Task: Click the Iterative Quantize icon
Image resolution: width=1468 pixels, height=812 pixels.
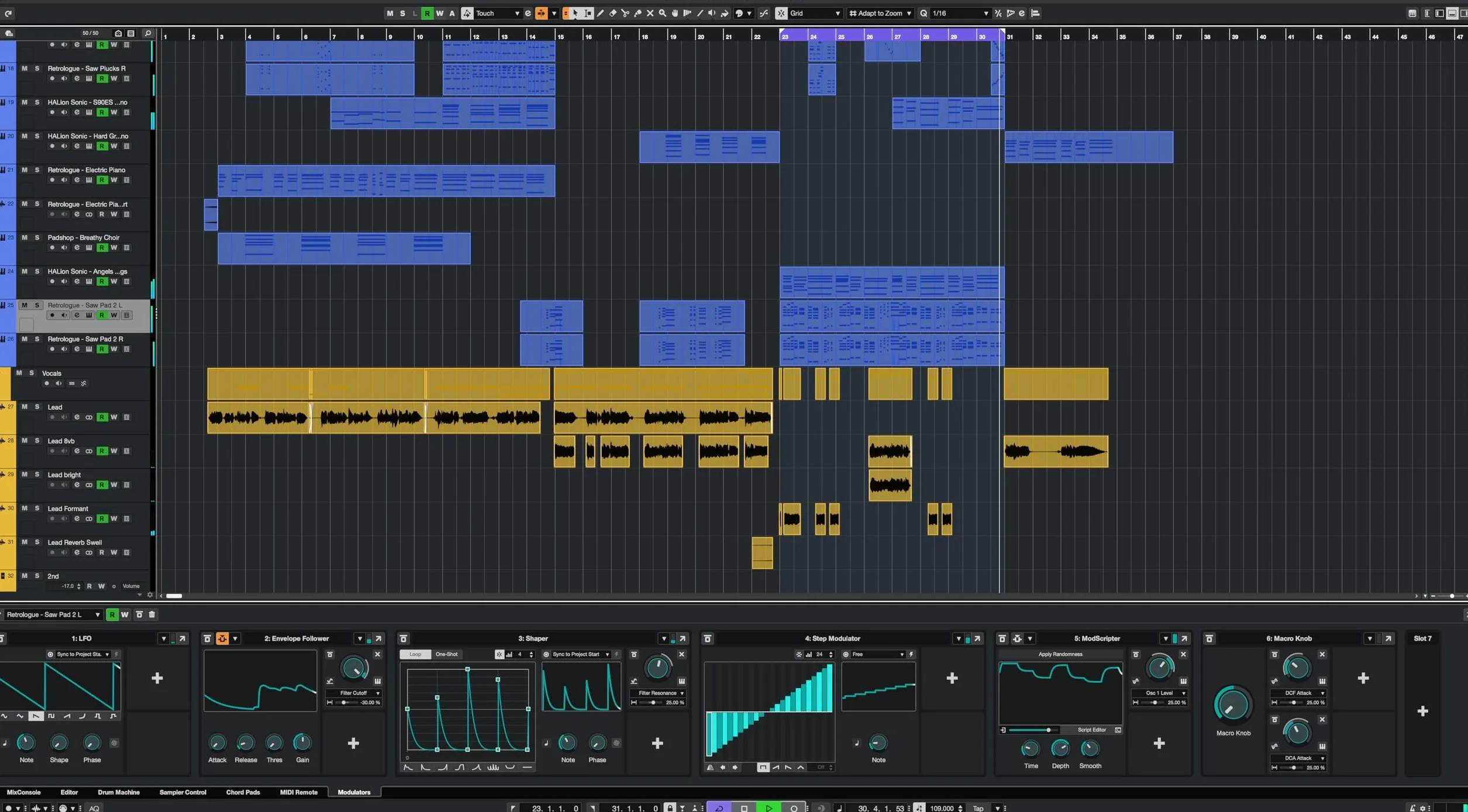Action: 998,13
